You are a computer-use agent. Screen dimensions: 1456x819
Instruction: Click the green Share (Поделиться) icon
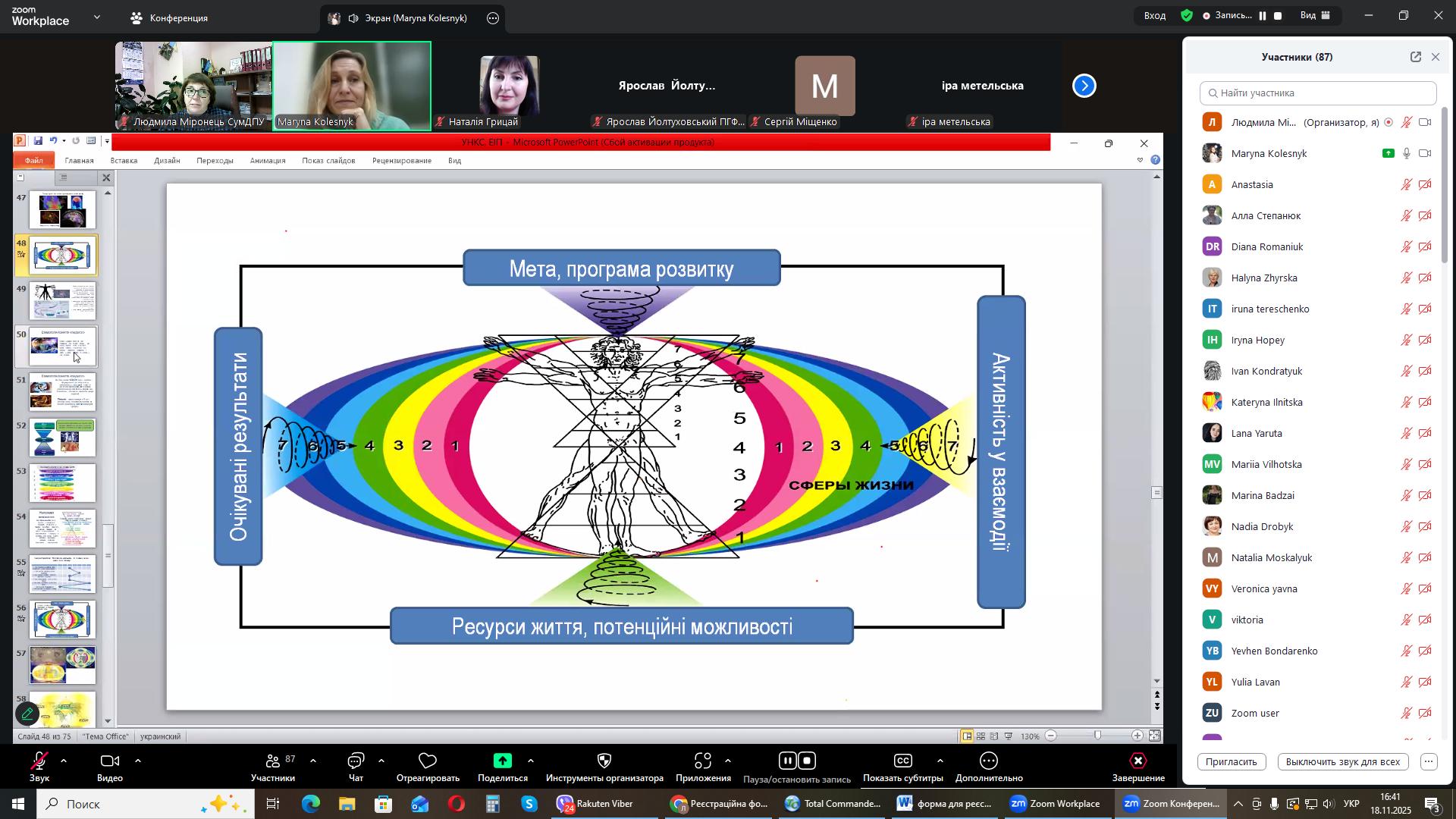tap(503, 761)
